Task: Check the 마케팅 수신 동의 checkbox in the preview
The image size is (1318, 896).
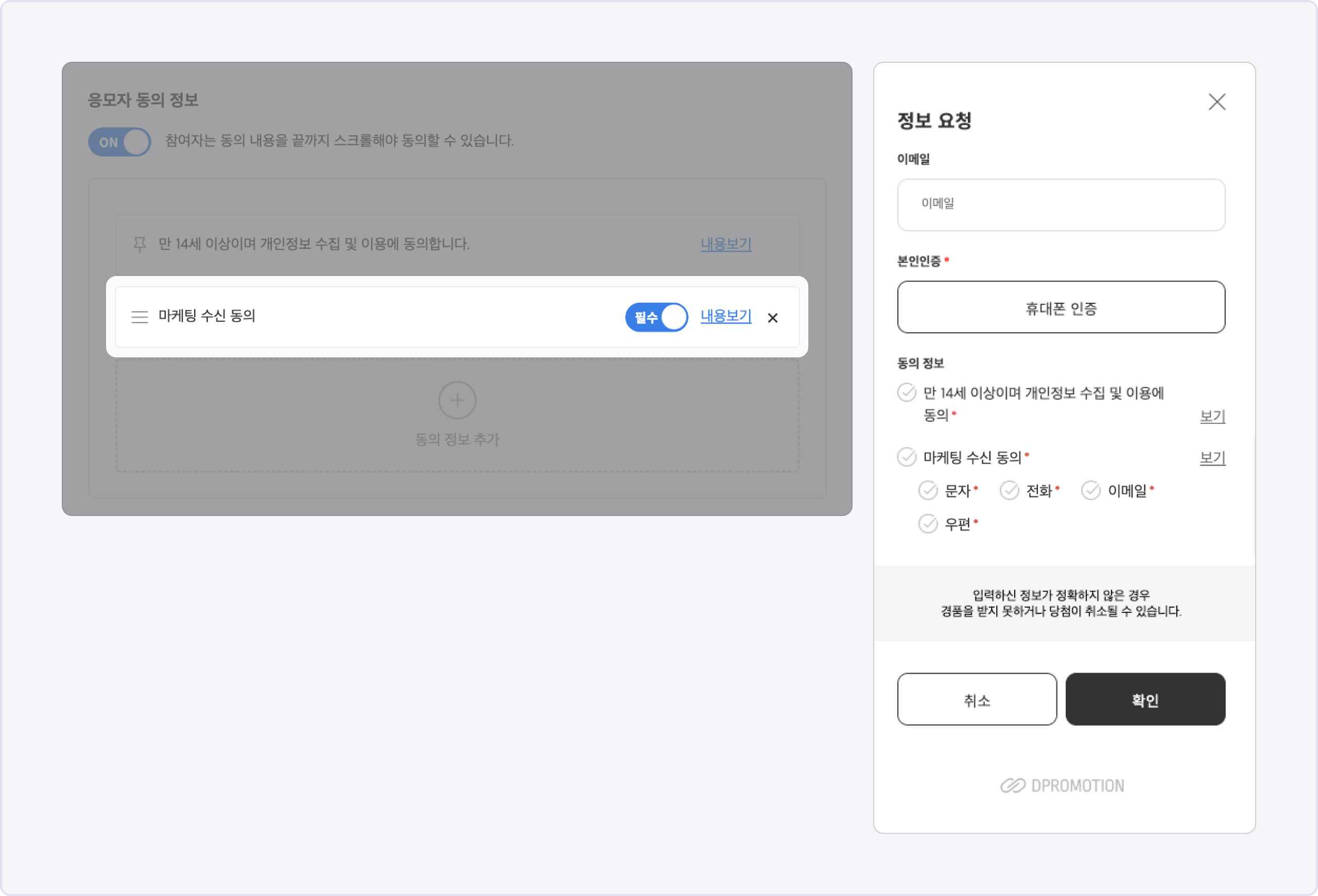Action: pos(907,457)
